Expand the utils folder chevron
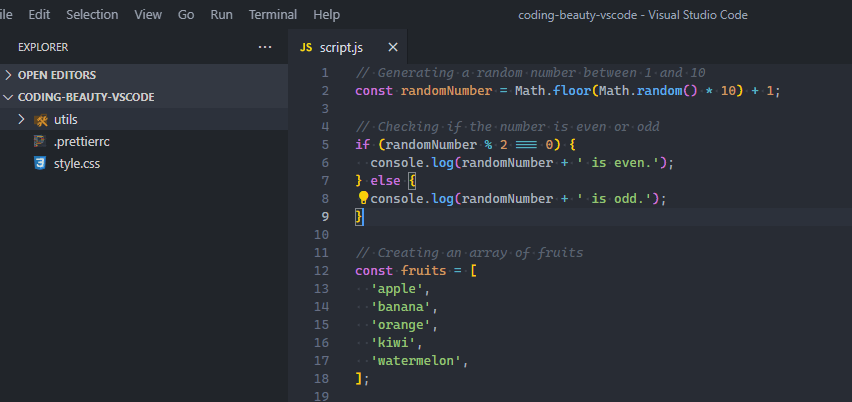Image resolution: width=852 pixels, height=402 pixels. (21, 120)
